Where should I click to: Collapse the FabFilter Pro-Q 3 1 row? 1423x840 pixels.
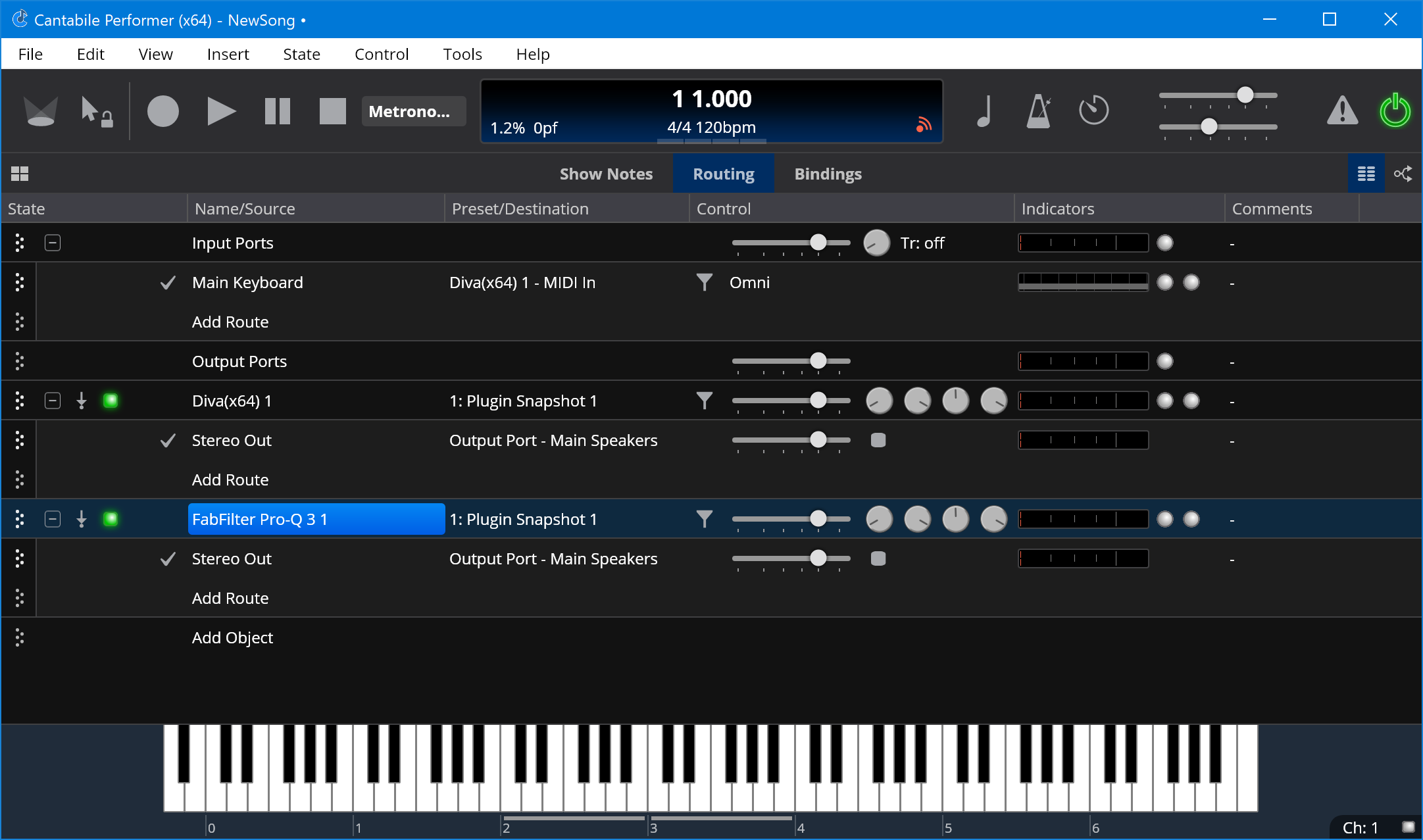[53, 519]
